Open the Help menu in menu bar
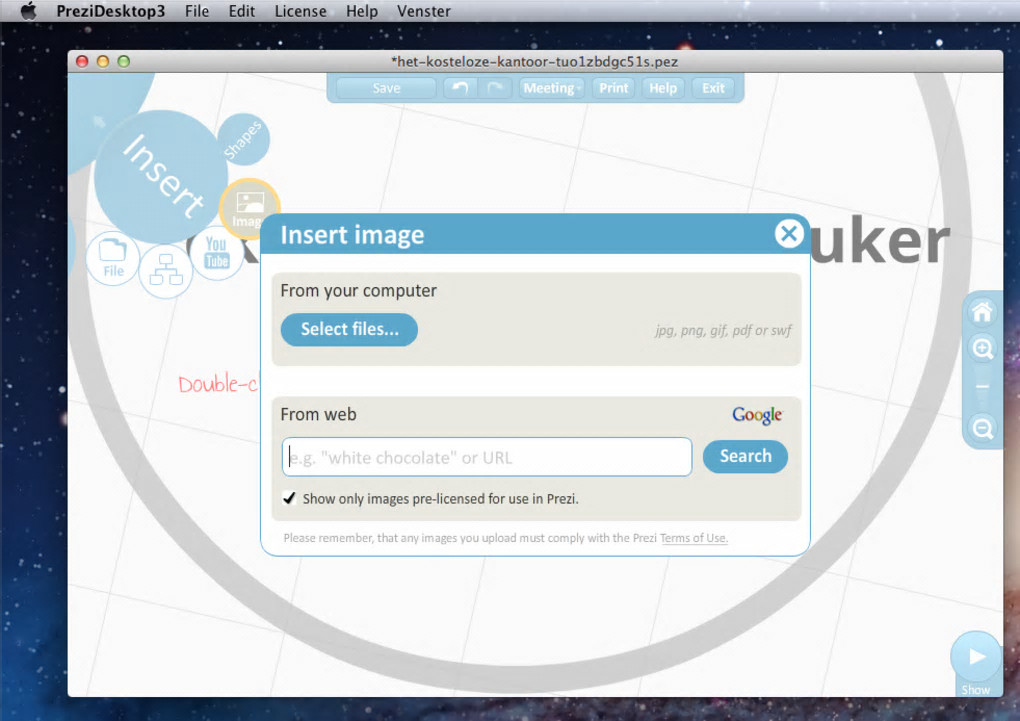 pos(362,11)
